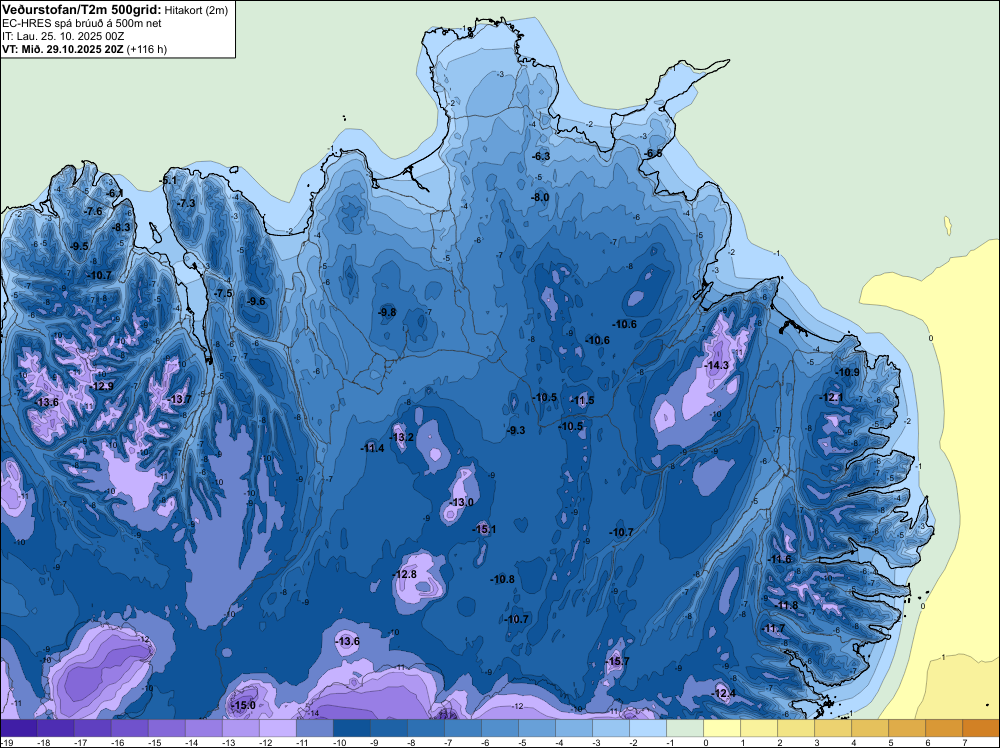1000x748 pixels.
Task: Click the -10.9 temperature label
Action: (x=848, y=372)
